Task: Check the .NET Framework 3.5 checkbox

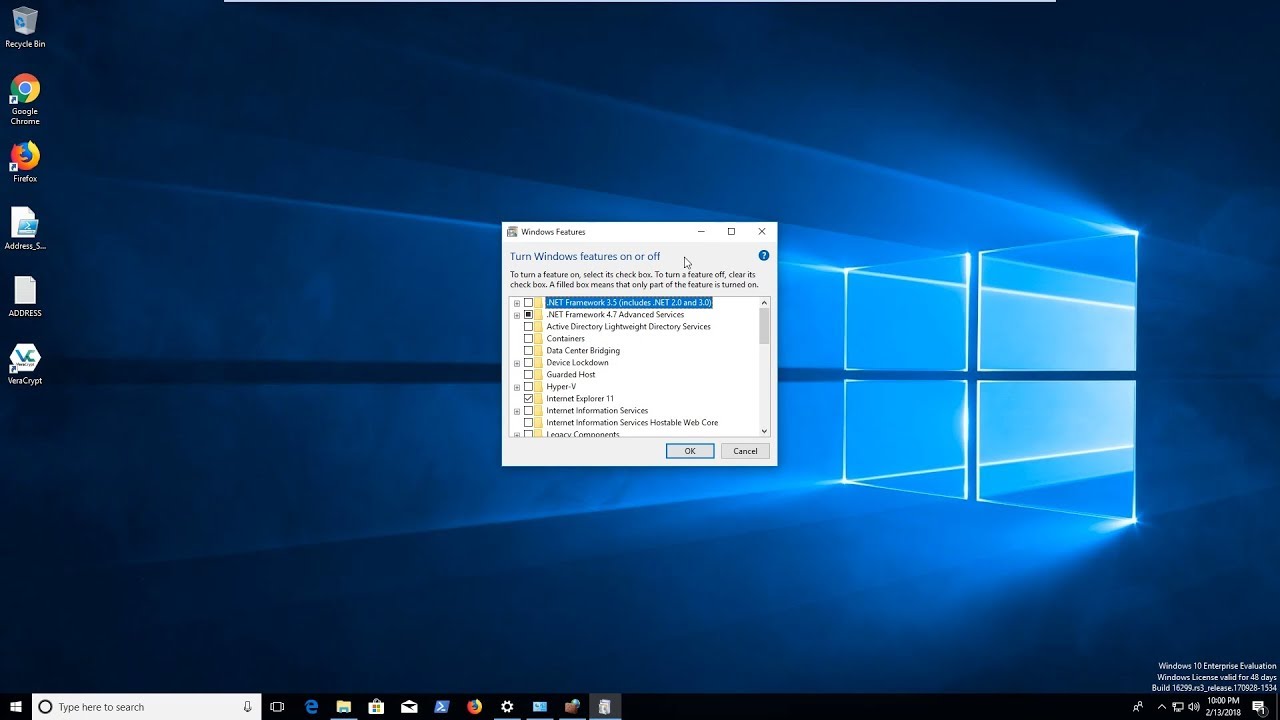Action: point(528,303)
